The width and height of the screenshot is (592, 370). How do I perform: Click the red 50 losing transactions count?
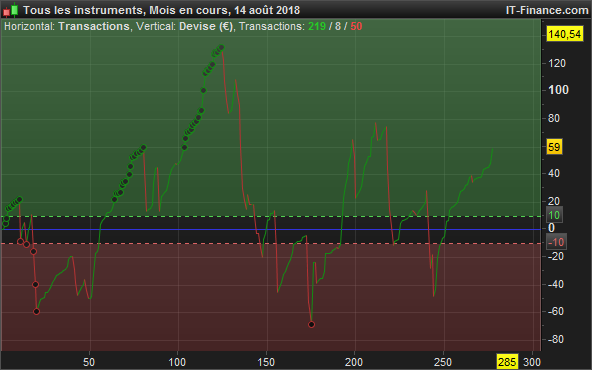click(356, 26)
